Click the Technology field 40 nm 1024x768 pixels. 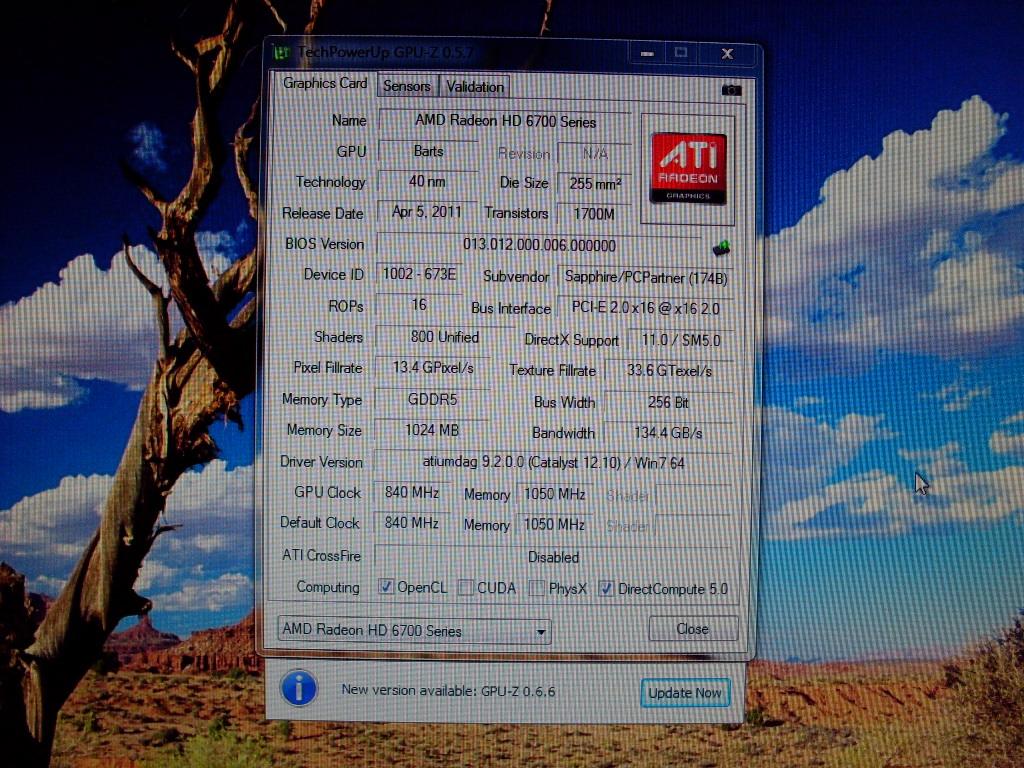point(428,182)
